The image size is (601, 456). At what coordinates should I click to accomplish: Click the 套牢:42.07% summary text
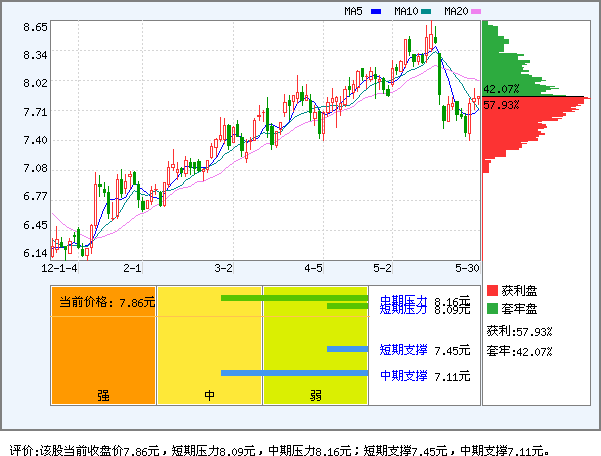[x=519, y=351]
